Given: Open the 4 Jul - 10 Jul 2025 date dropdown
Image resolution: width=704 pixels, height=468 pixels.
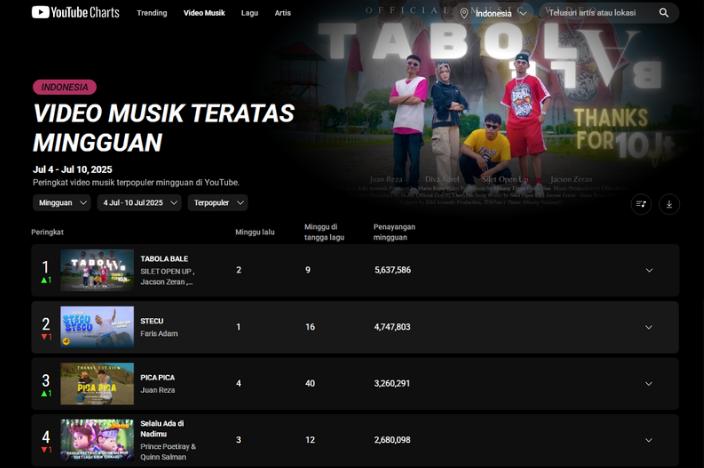Looking at the screenshot, I should (x=139, y=203).
